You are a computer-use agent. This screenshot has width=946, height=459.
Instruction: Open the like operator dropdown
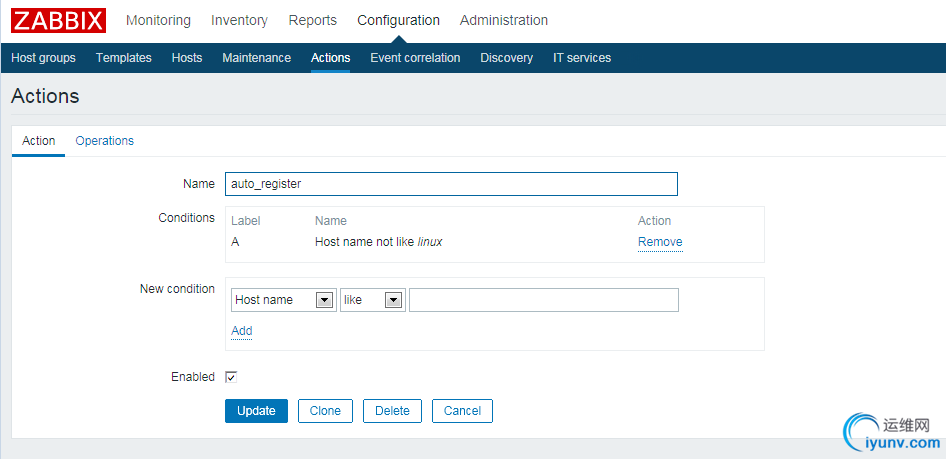(x=372, y=300)
